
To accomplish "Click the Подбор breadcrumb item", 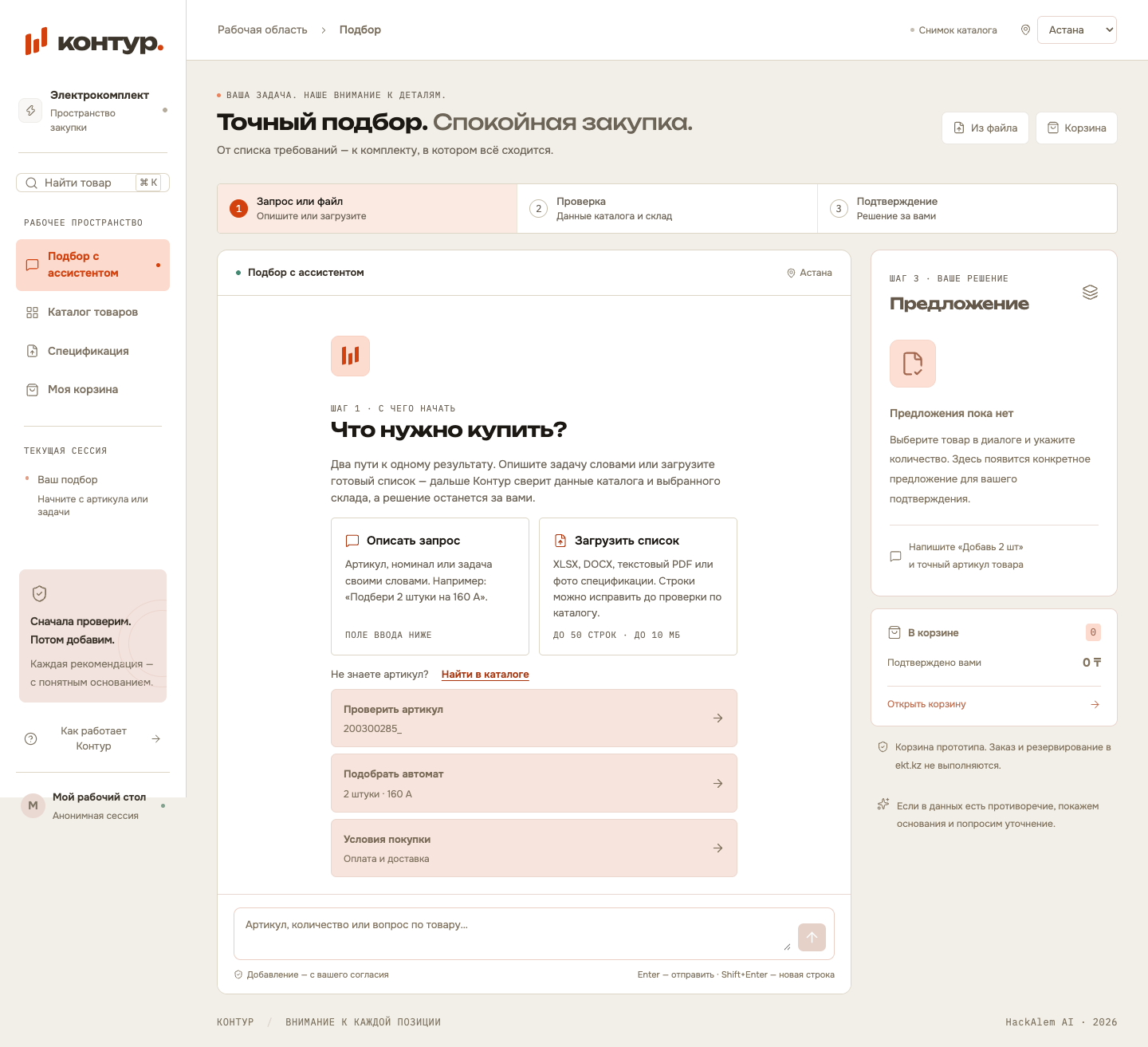I will (x=360, y=30).
